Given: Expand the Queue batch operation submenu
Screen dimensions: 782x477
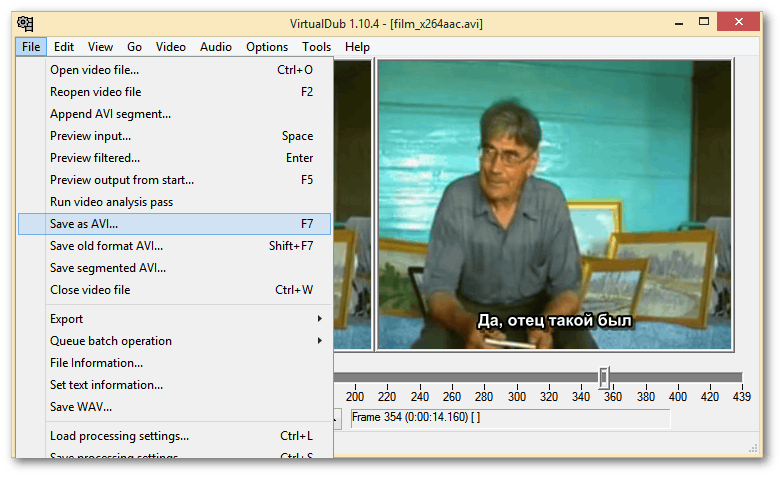Looking at the screenshot, I should 111,341.
